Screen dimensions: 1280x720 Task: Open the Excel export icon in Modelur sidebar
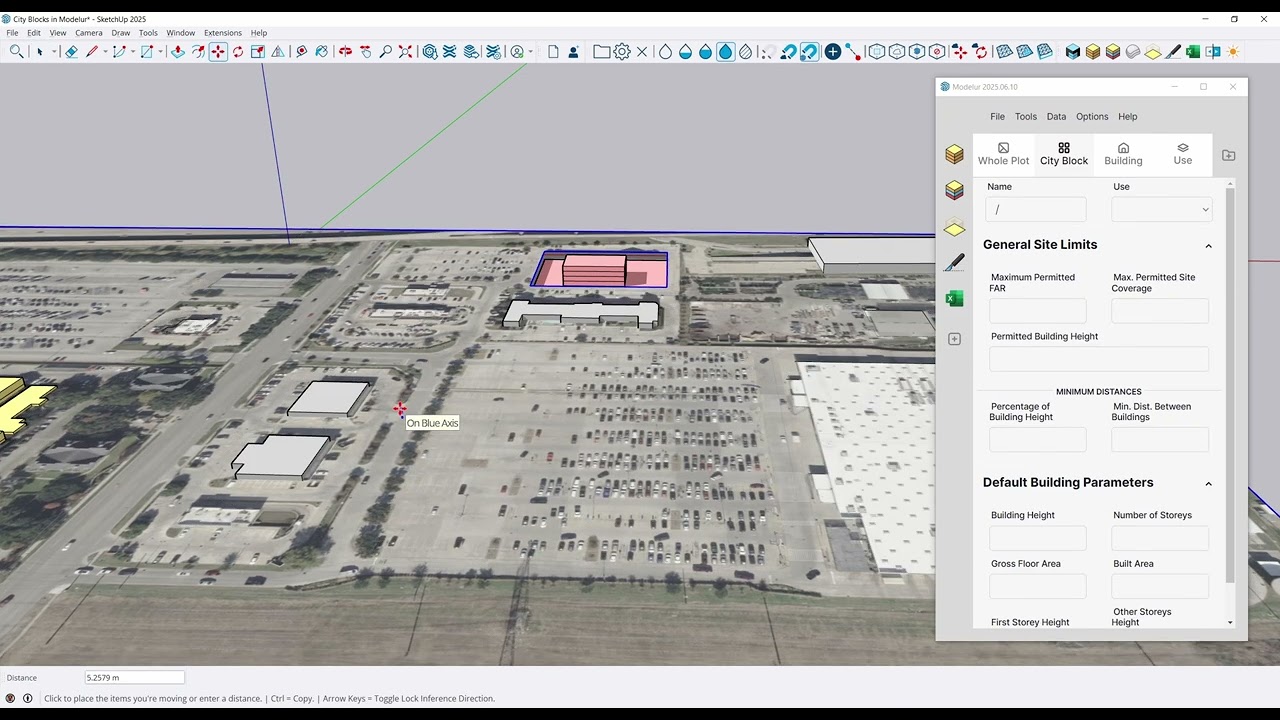[x=954, y=299]
